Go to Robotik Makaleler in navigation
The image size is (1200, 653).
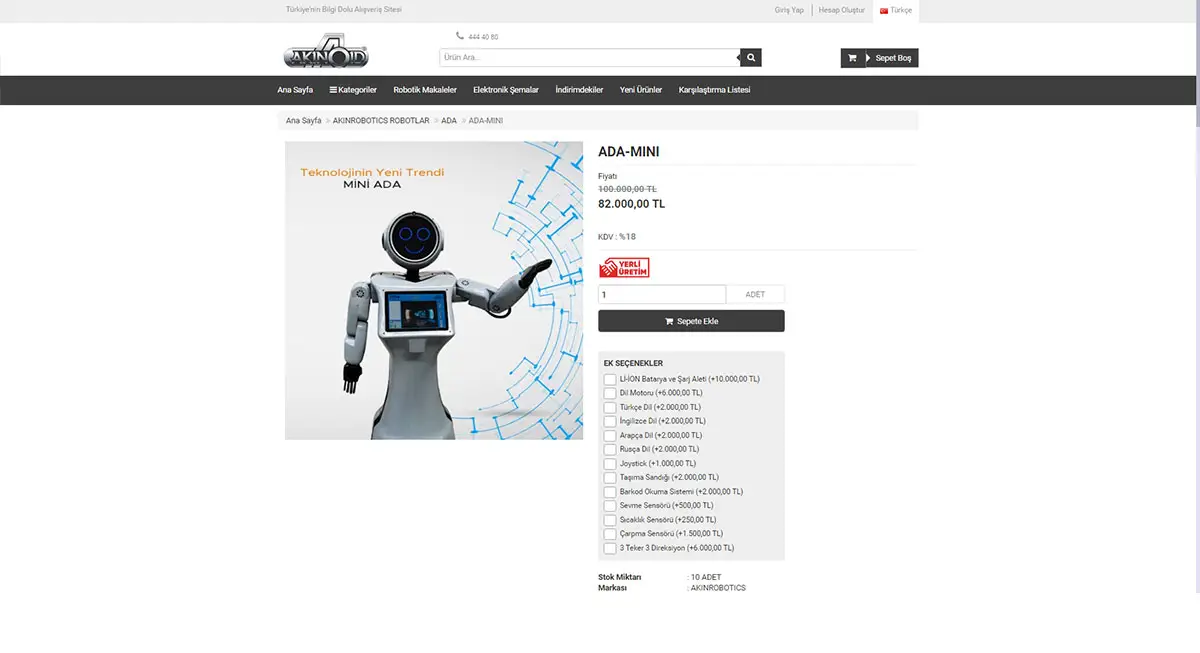(425, 90)
